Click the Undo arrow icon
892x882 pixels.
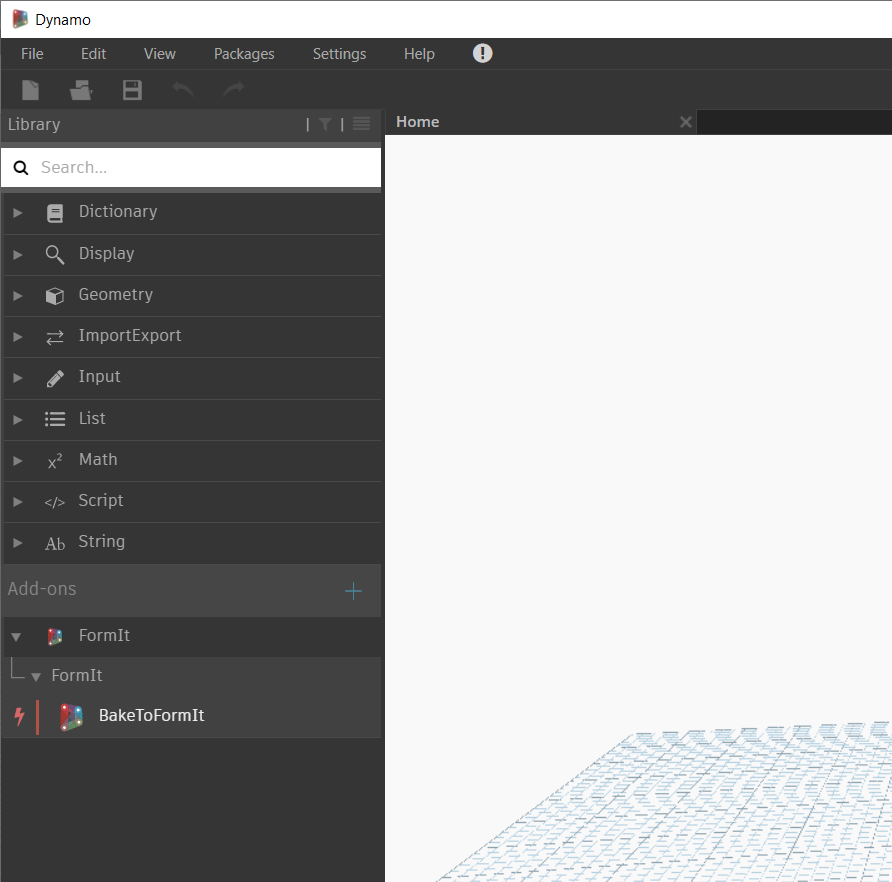click(183, 90)
